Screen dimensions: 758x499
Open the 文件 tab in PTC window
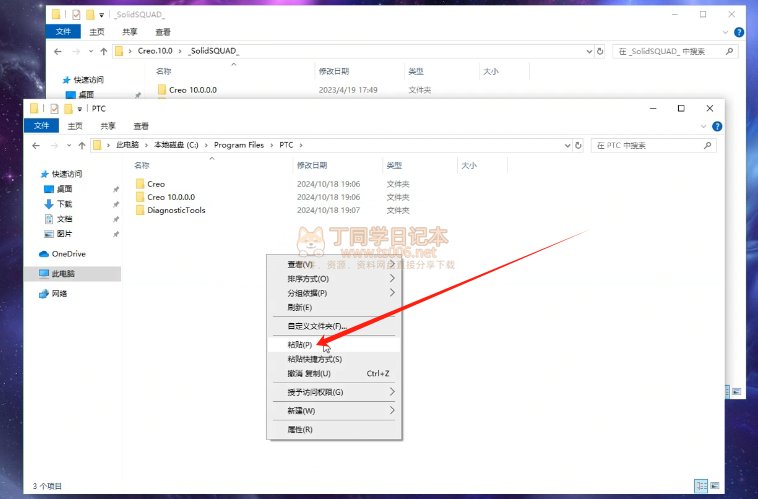click(x=41, y=126)
